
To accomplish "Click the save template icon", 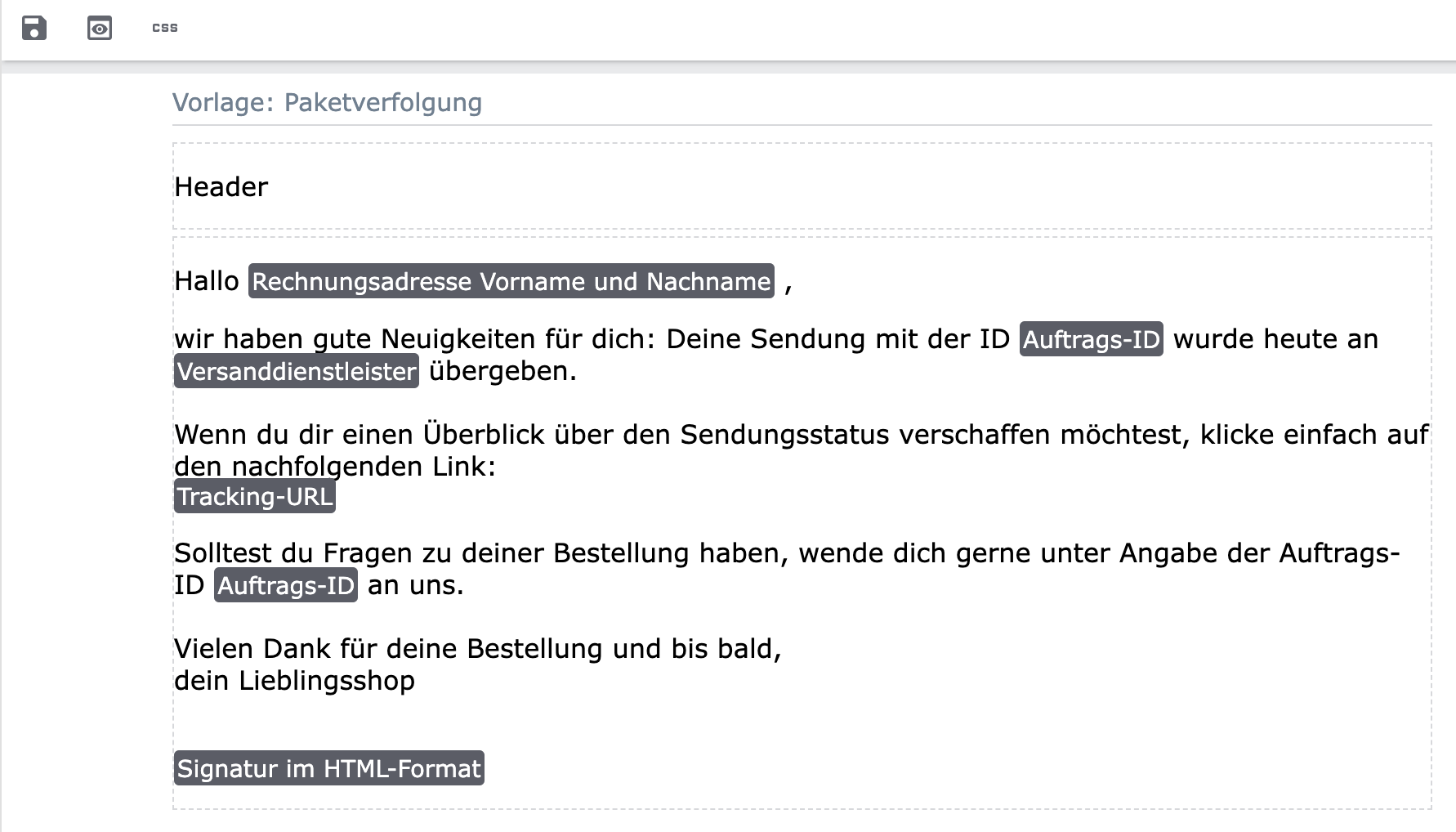I will coord(33,28).
